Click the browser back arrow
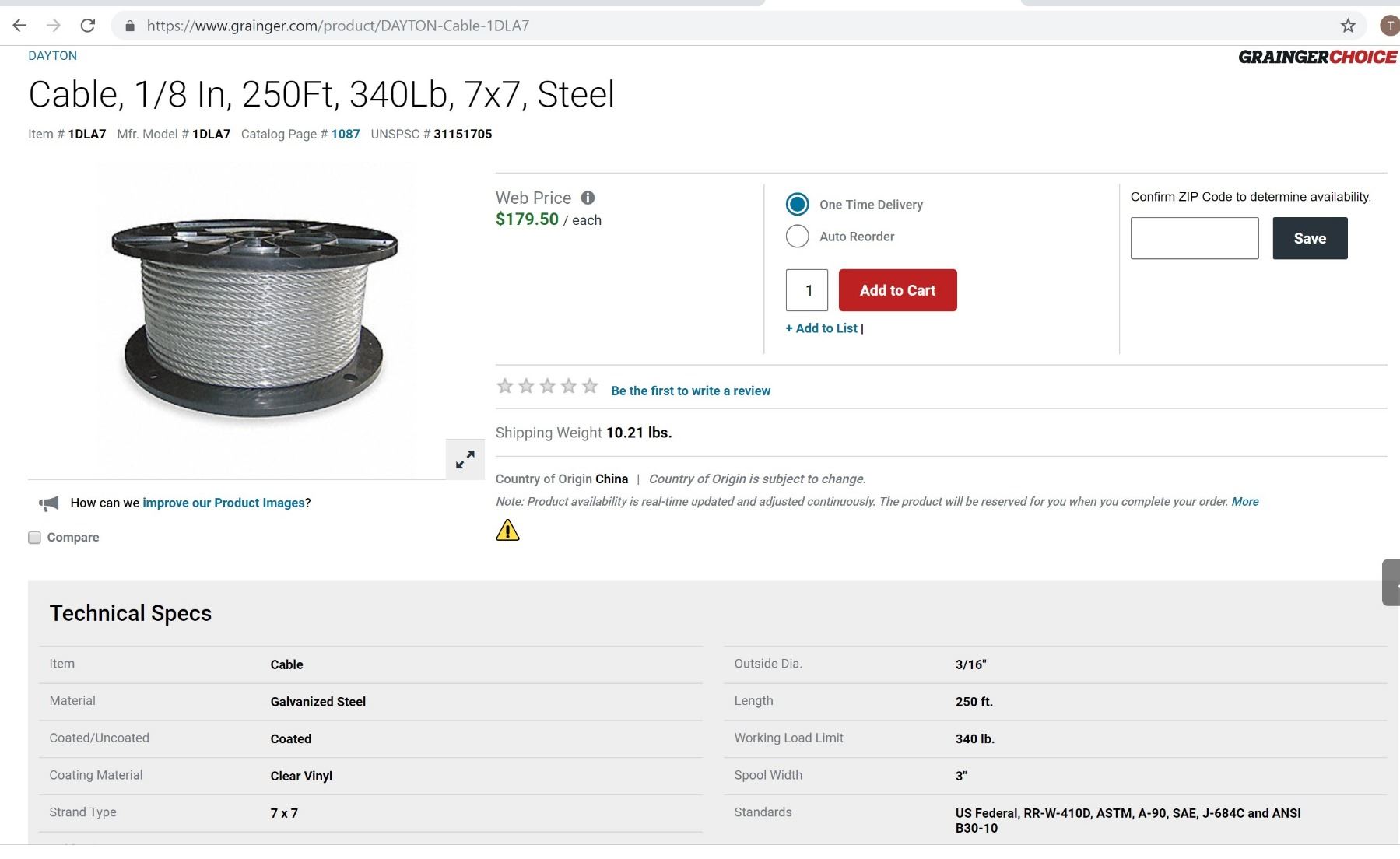1400x859 pixels. tap(20, 26)
